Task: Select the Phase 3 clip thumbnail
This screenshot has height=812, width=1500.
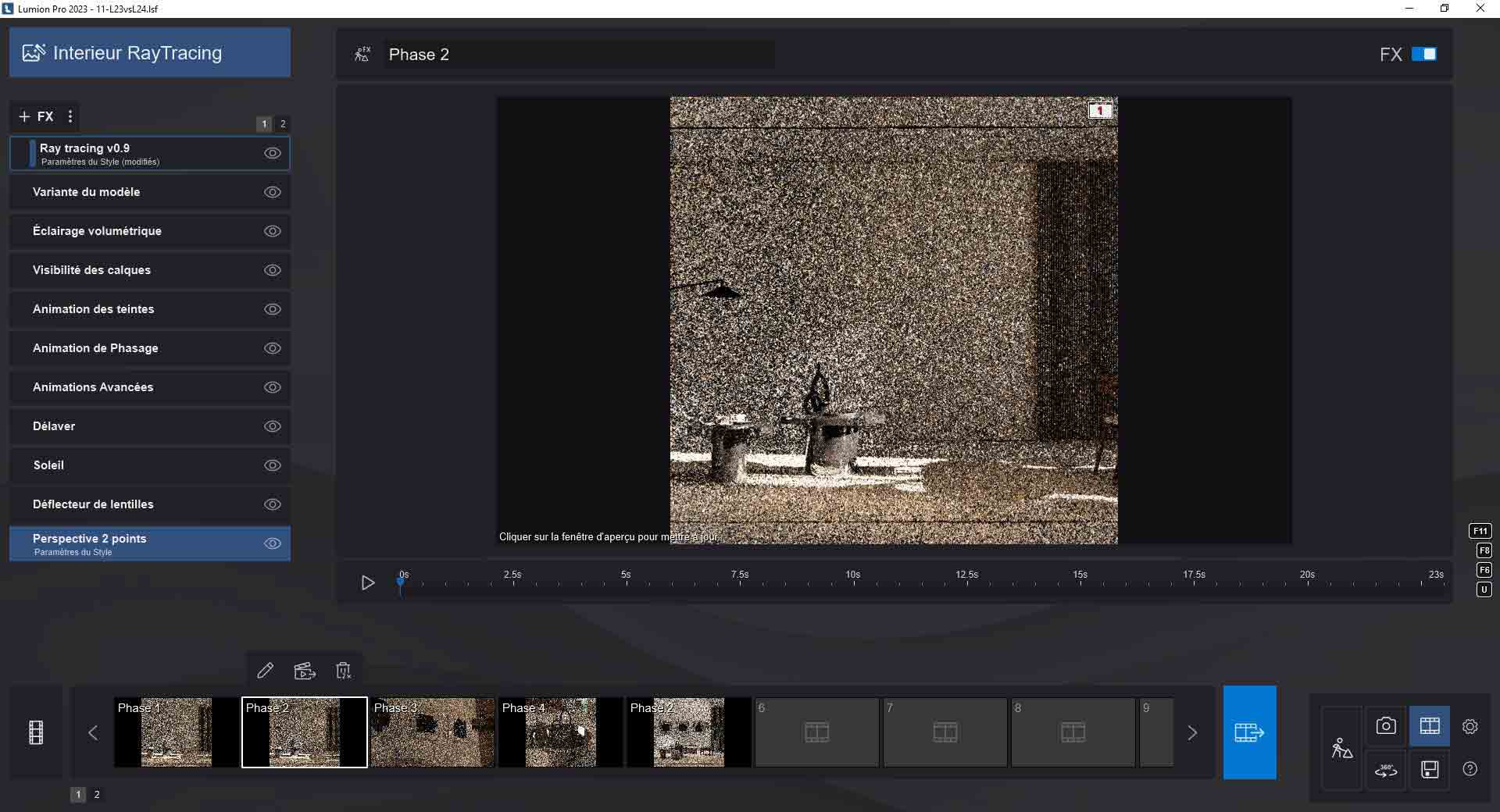Action: pos(432,732)
